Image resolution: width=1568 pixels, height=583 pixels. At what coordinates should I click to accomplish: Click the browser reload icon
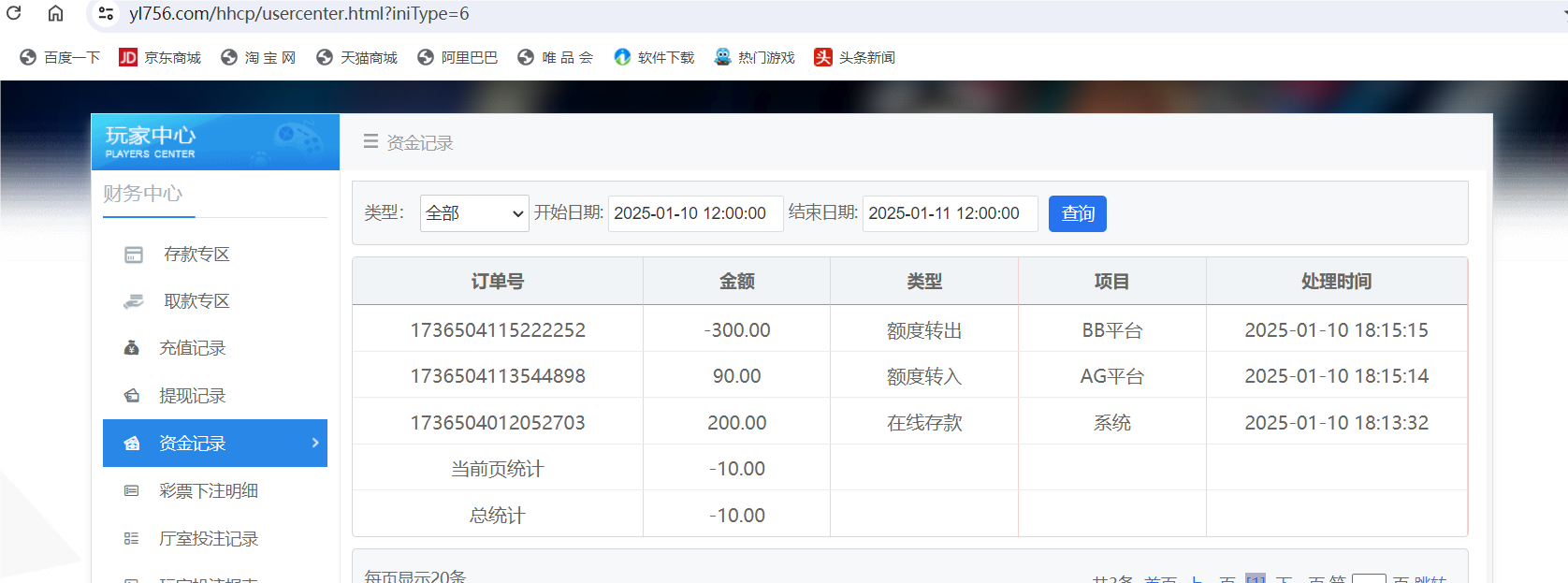click(x=14, y=13)
